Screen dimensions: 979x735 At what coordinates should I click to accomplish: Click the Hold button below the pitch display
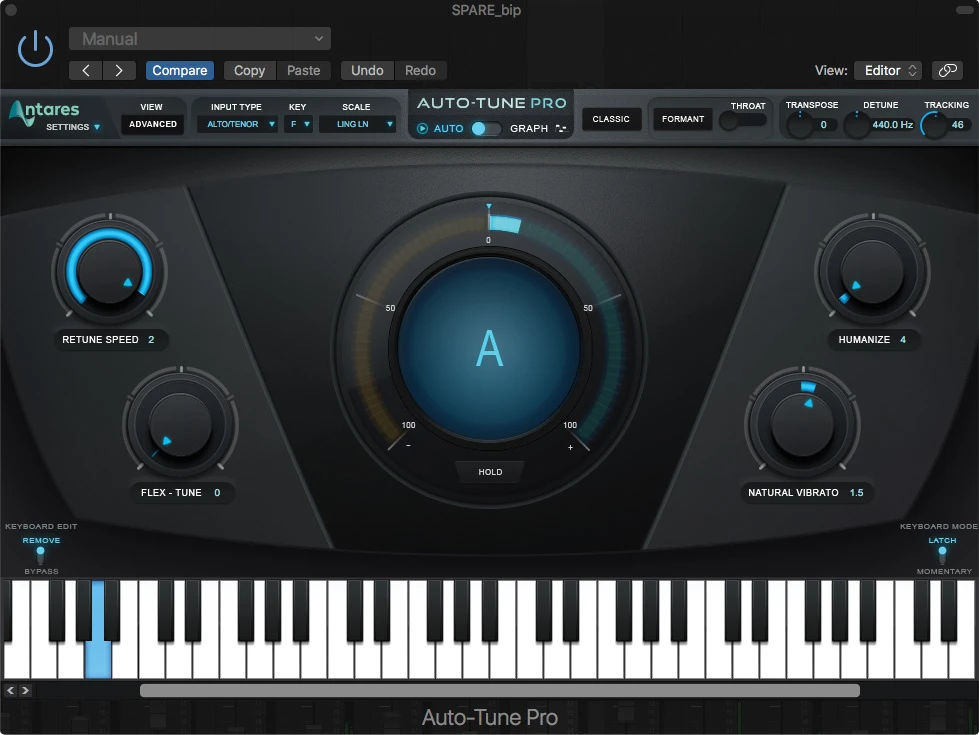click(490, 472)
